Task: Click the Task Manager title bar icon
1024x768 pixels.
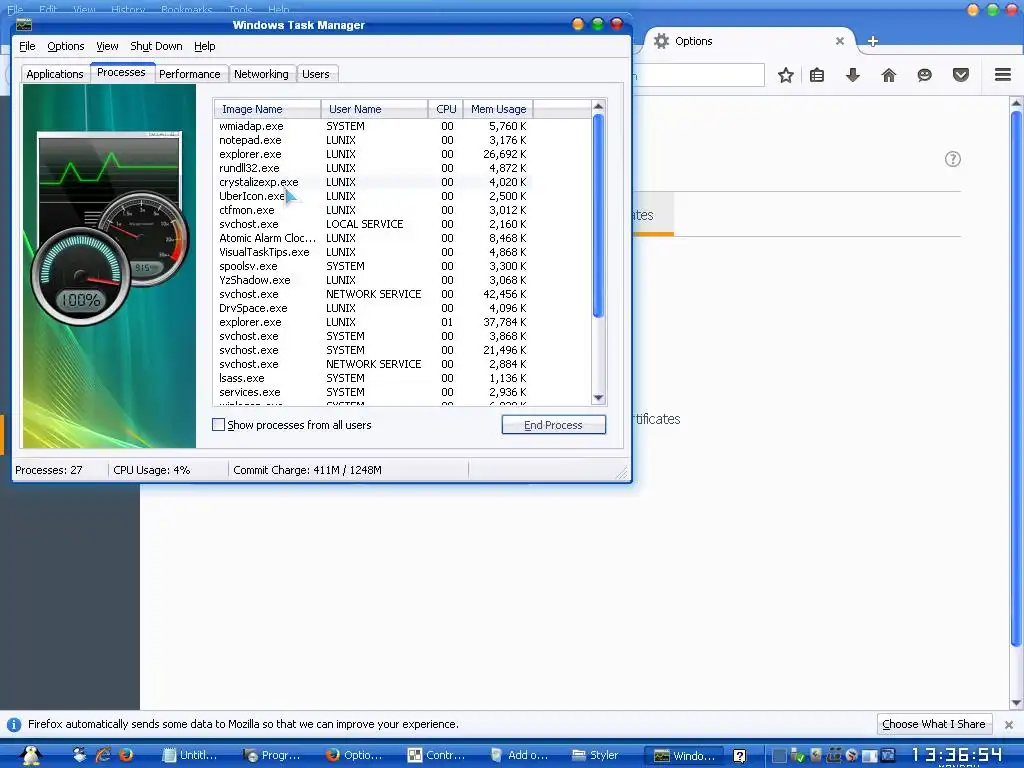Action: pos(24,25)
